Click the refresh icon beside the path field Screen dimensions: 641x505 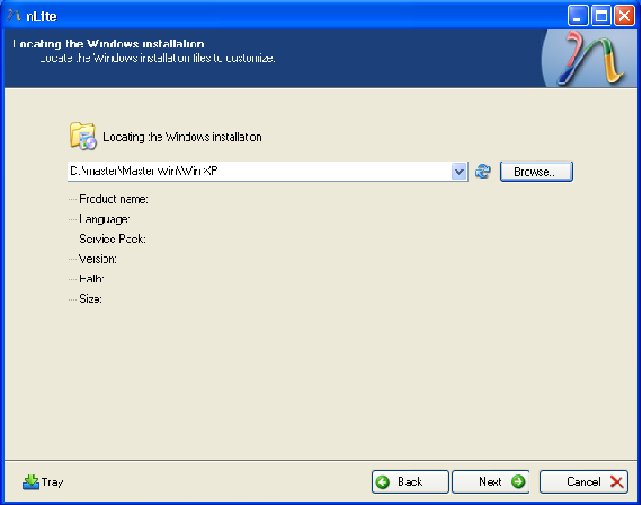click(x=483, y=171)
